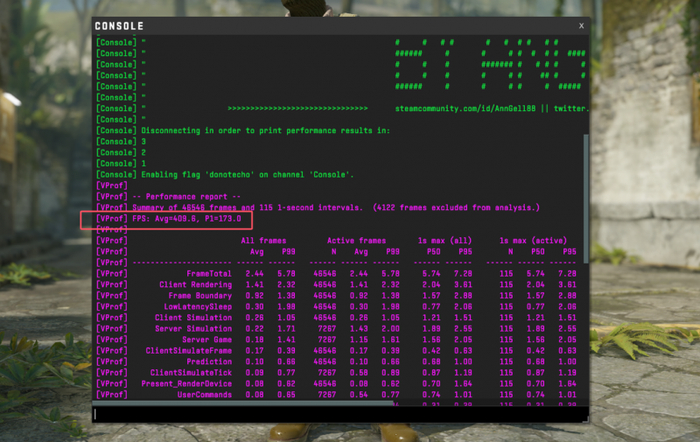Click the Server Simulation row label

click(x=193, y=329)
